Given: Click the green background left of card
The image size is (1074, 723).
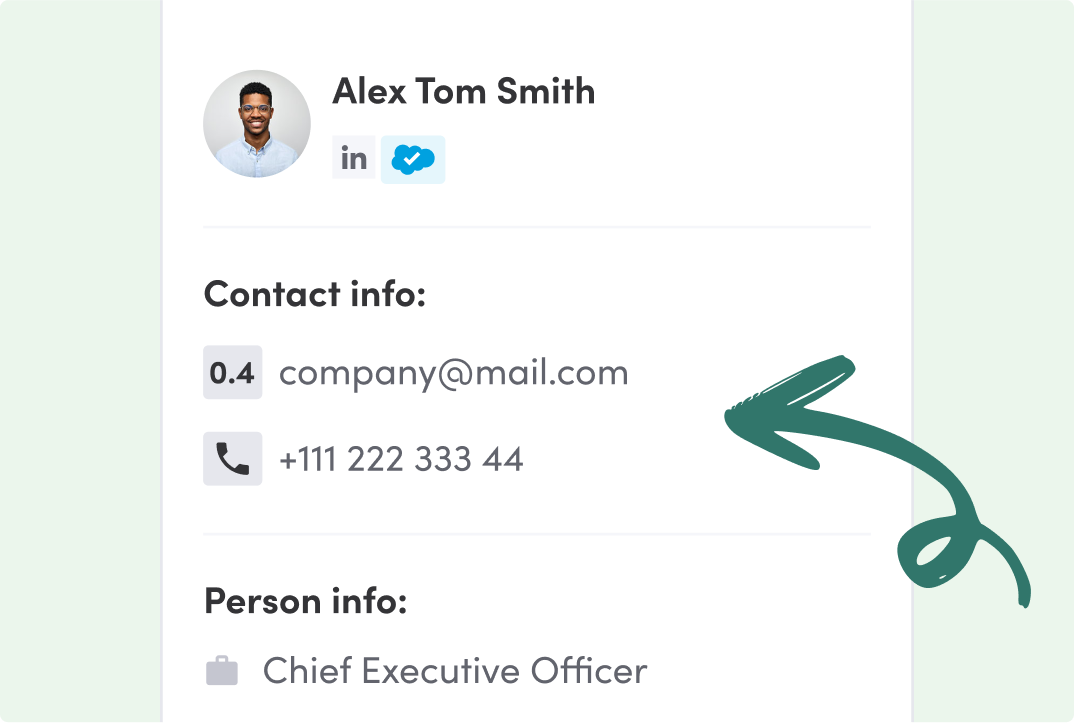Looking at the screenshot, I should click(80, 360).
